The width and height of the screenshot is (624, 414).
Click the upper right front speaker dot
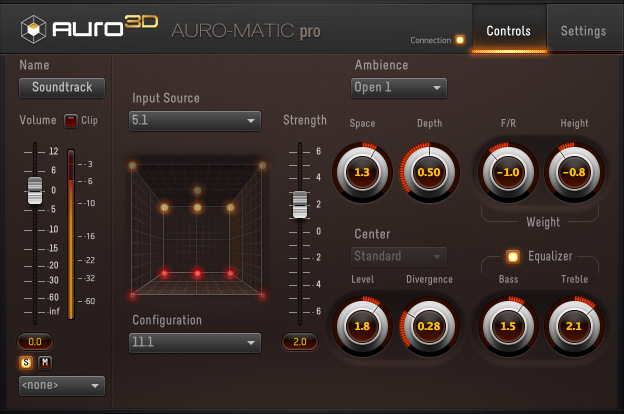tap(230, 207)
